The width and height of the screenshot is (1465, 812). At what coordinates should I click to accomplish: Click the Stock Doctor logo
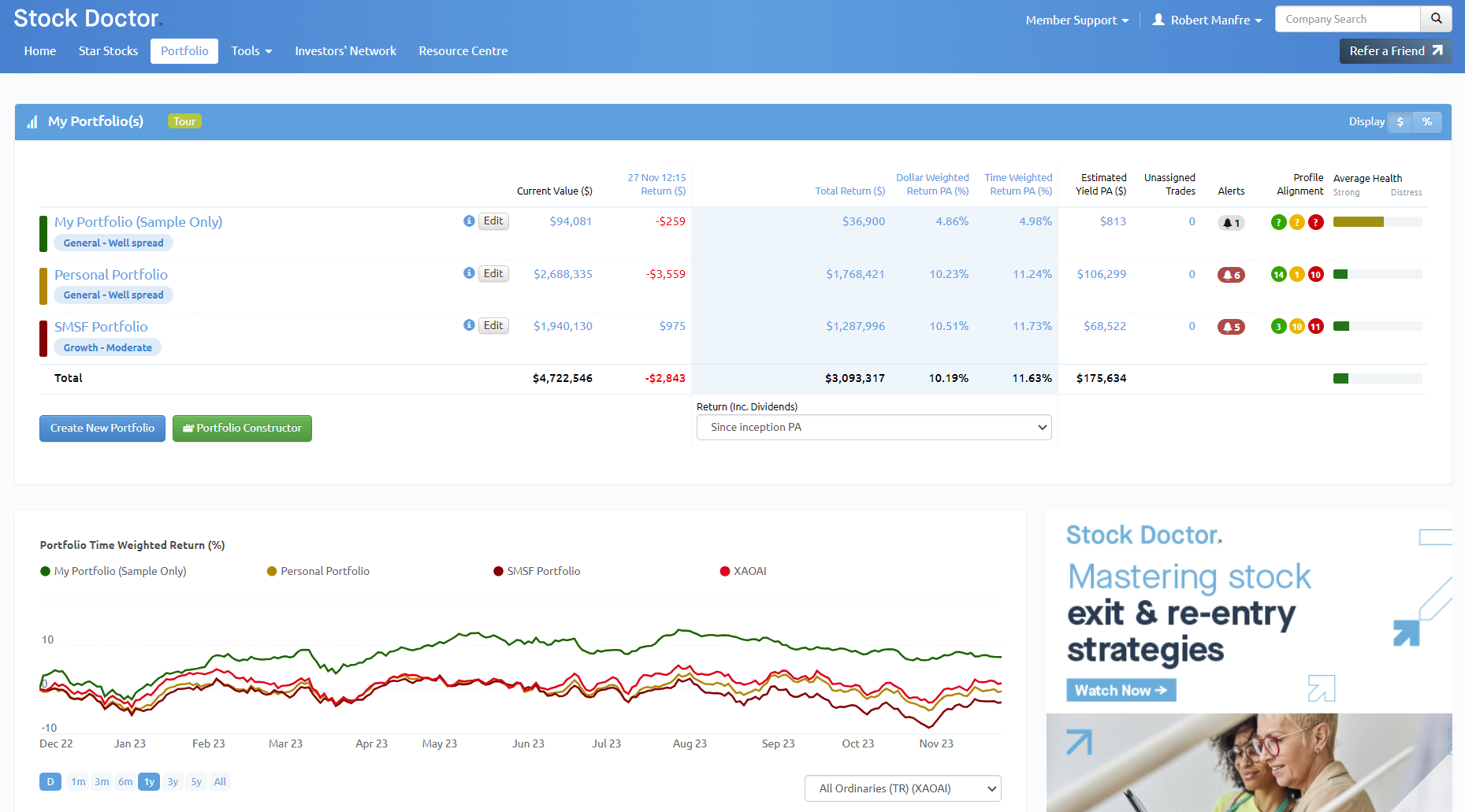87,18
